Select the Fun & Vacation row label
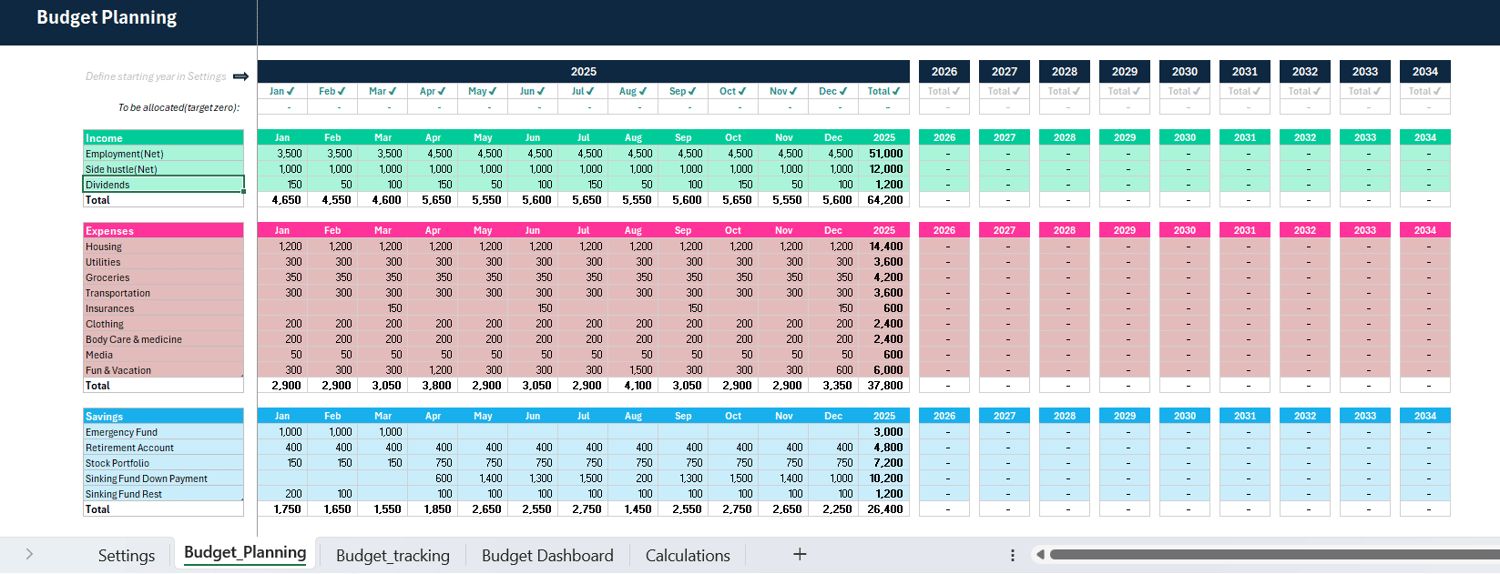Viewport: 1500px width, 574px height. tap(164, 370)
